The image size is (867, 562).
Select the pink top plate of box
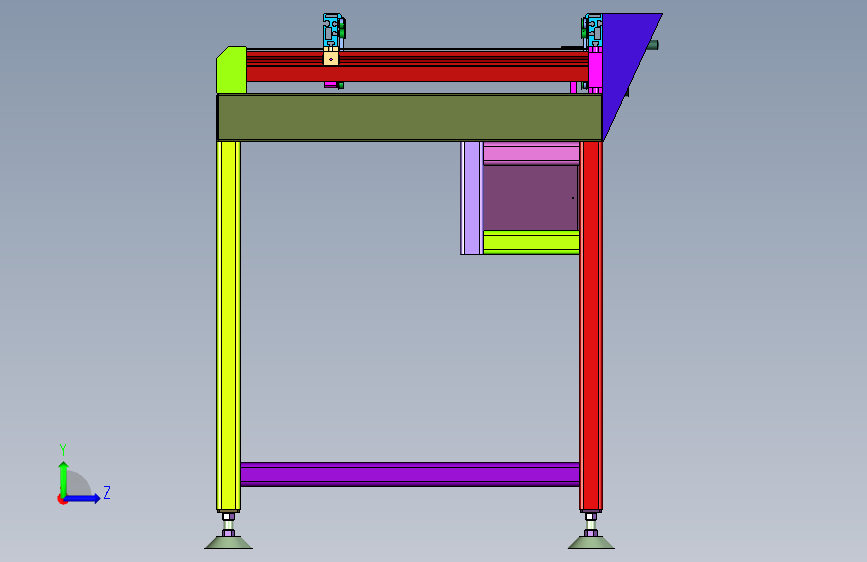531,153
